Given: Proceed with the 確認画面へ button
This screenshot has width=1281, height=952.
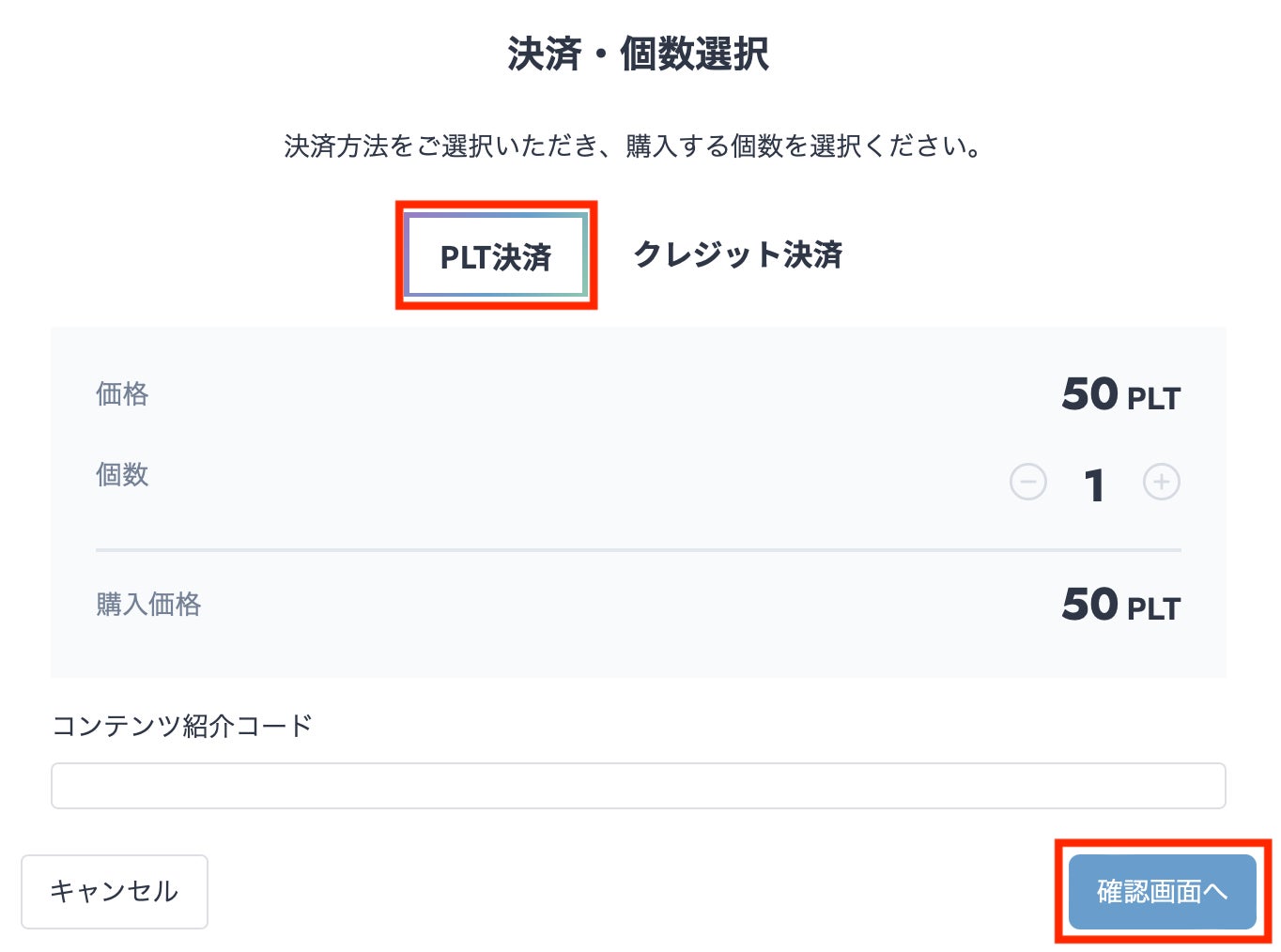Looking at the screenshot, I should coord(1162,891).
